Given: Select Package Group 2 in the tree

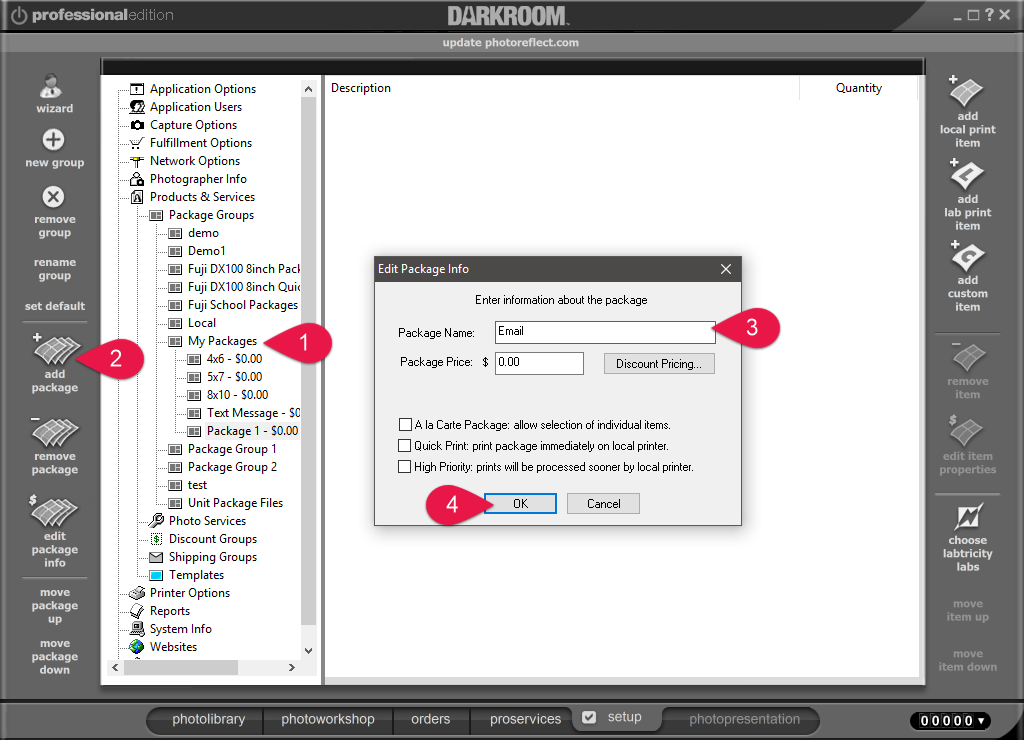Looking at the screenshot, I should point(232,467).
